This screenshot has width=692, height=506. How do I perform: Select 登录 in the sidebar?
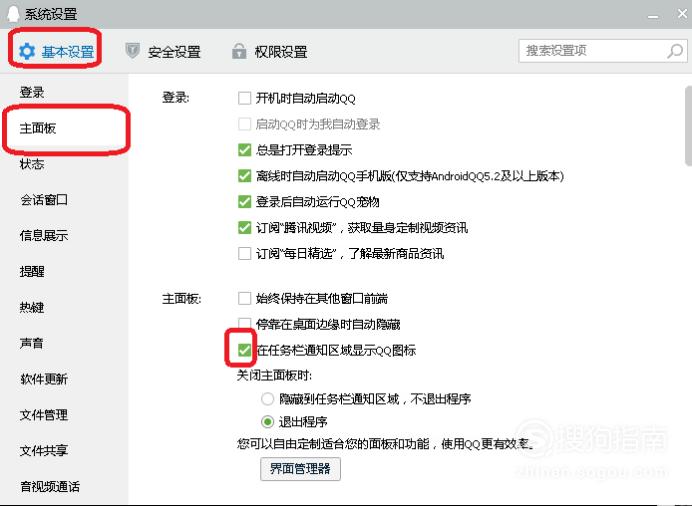[32, 93]
